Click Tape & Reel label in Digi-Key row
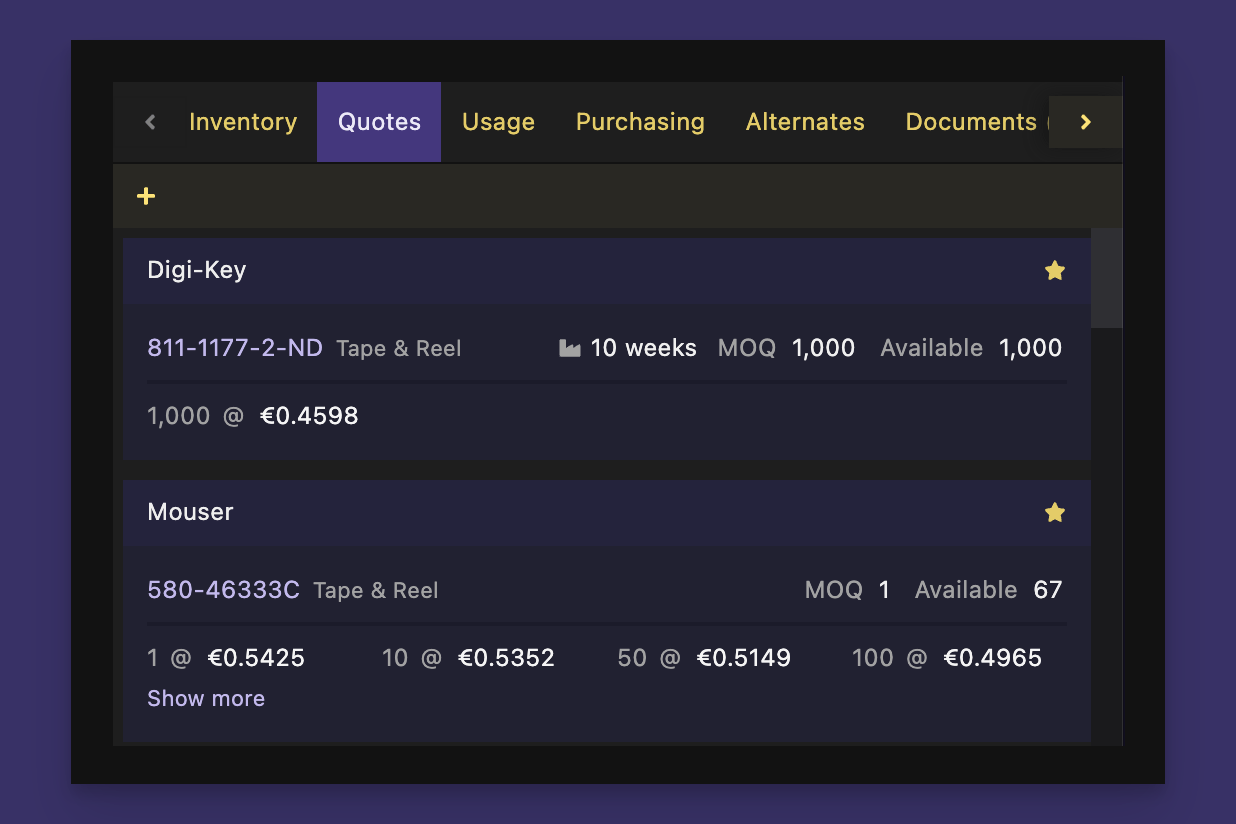 (x=399, y=349)
